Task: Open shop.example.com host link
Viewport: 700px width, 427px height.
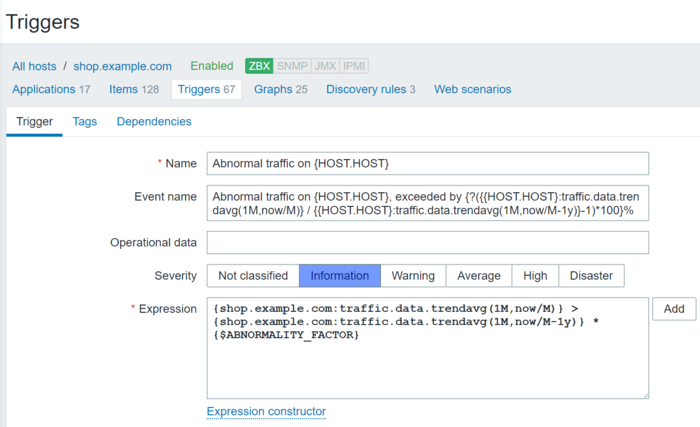Action: (123, 66)
